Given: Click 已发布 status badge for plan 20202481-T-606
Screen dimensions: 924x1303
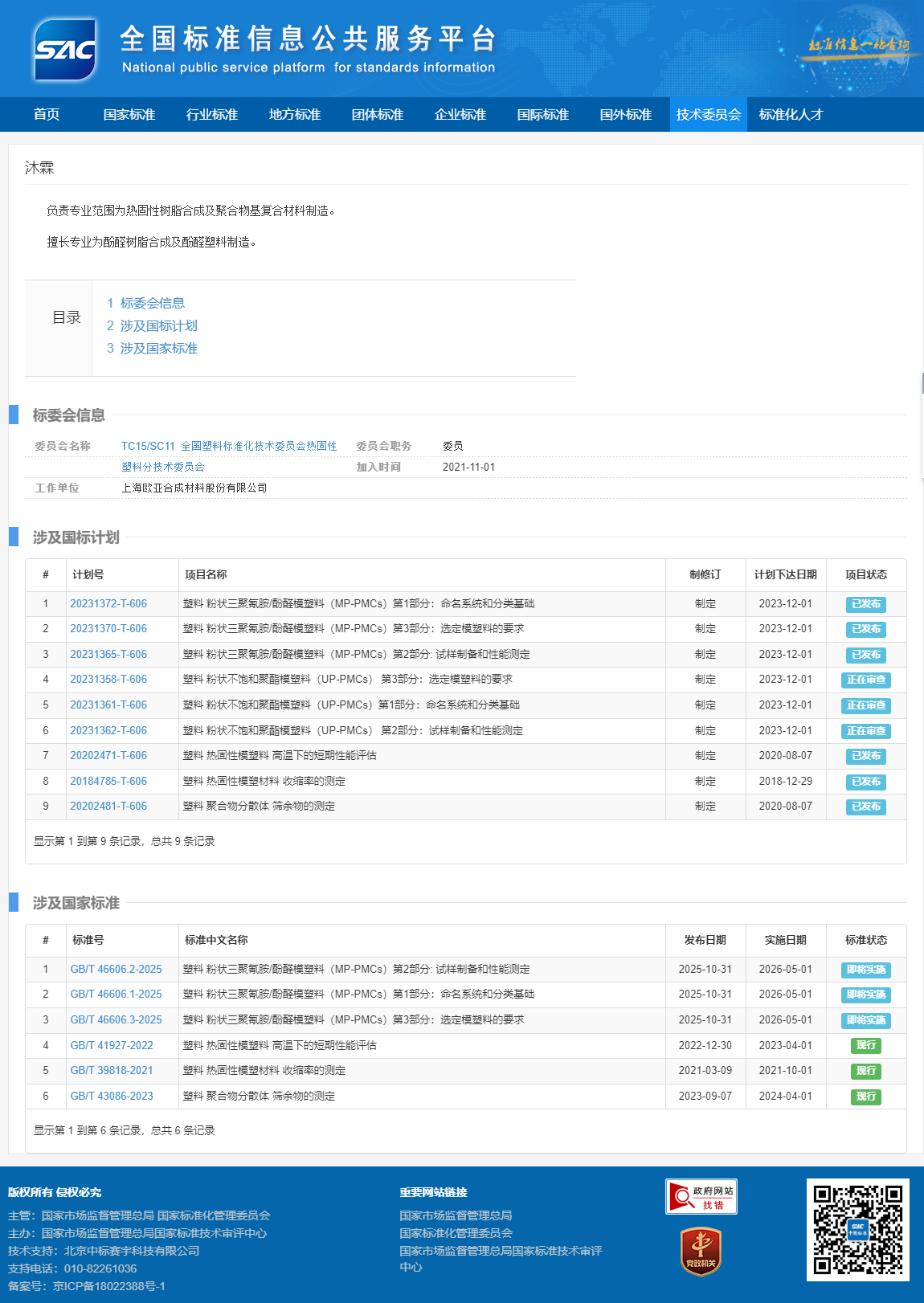Looking at the screenshot, I should point(865,807).
